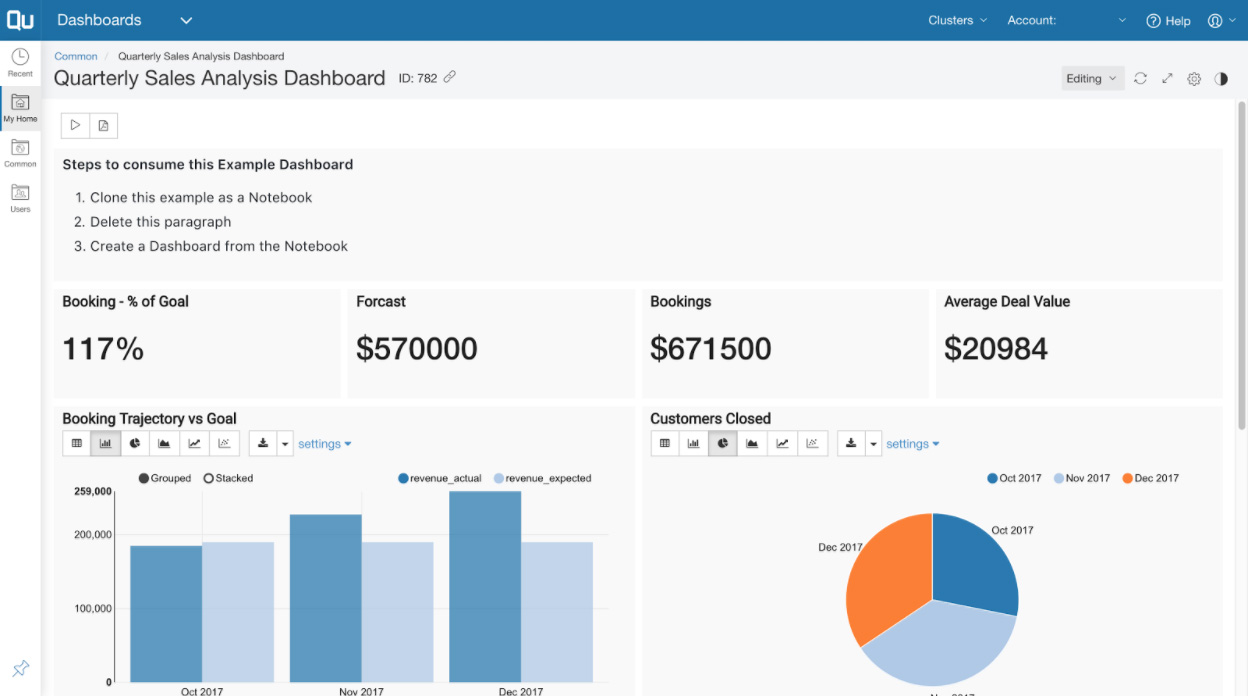
Task: Open the Account dropdown
Action: (x=1066, y=20)
